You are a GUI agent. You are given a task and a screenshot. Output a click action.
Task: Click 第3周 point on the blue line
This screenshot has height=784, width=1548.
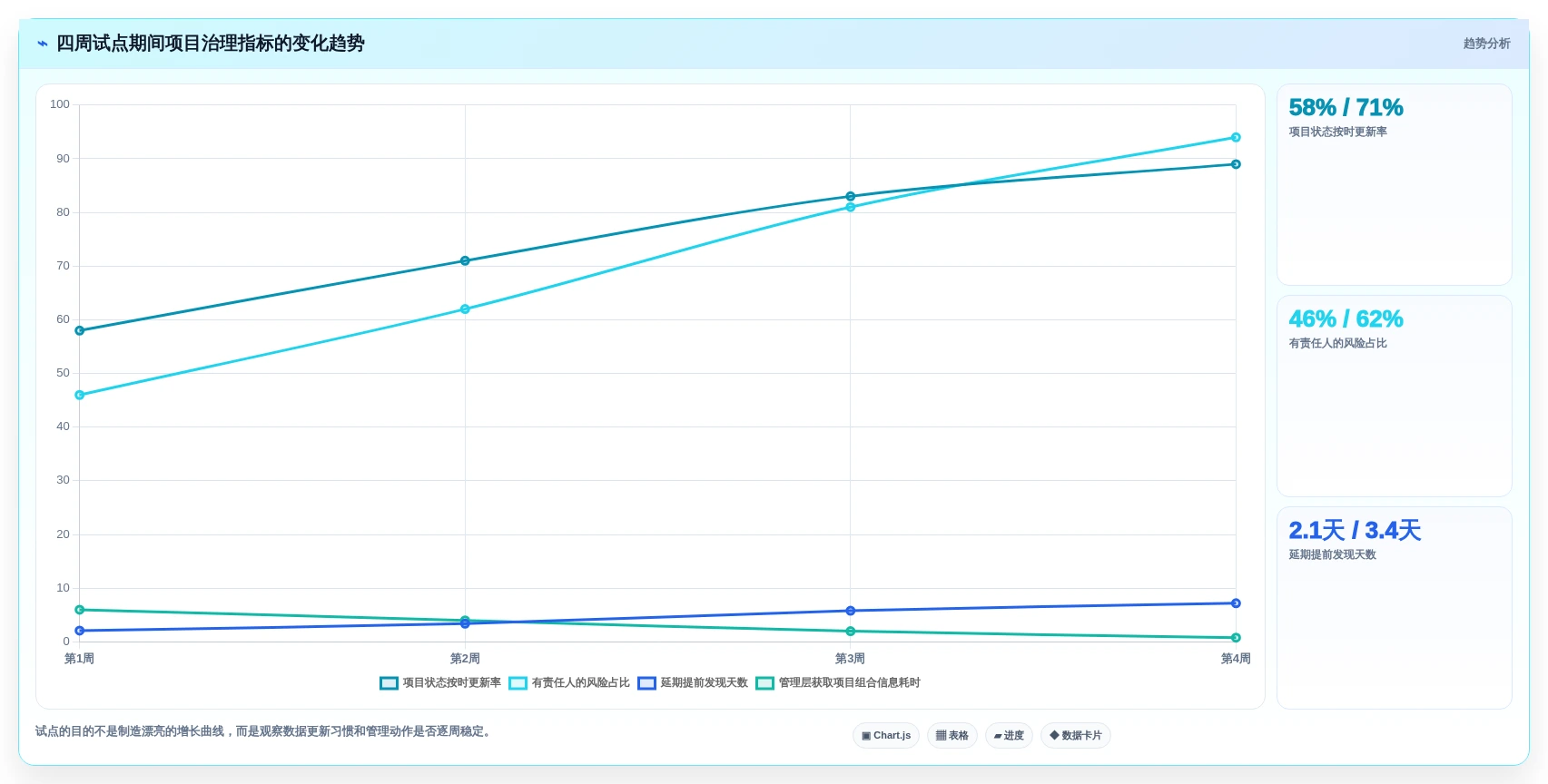coord(851,612)
